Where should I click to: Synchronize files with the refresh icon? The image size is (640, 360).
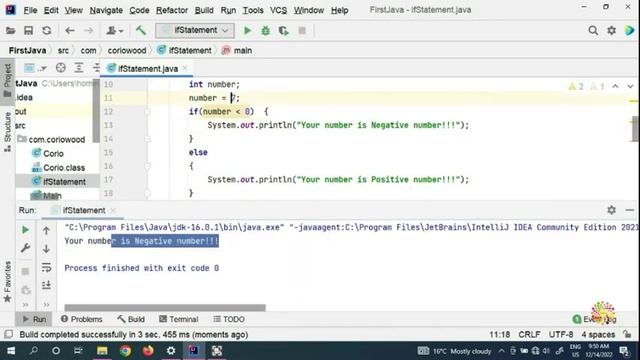click(47, 31)
